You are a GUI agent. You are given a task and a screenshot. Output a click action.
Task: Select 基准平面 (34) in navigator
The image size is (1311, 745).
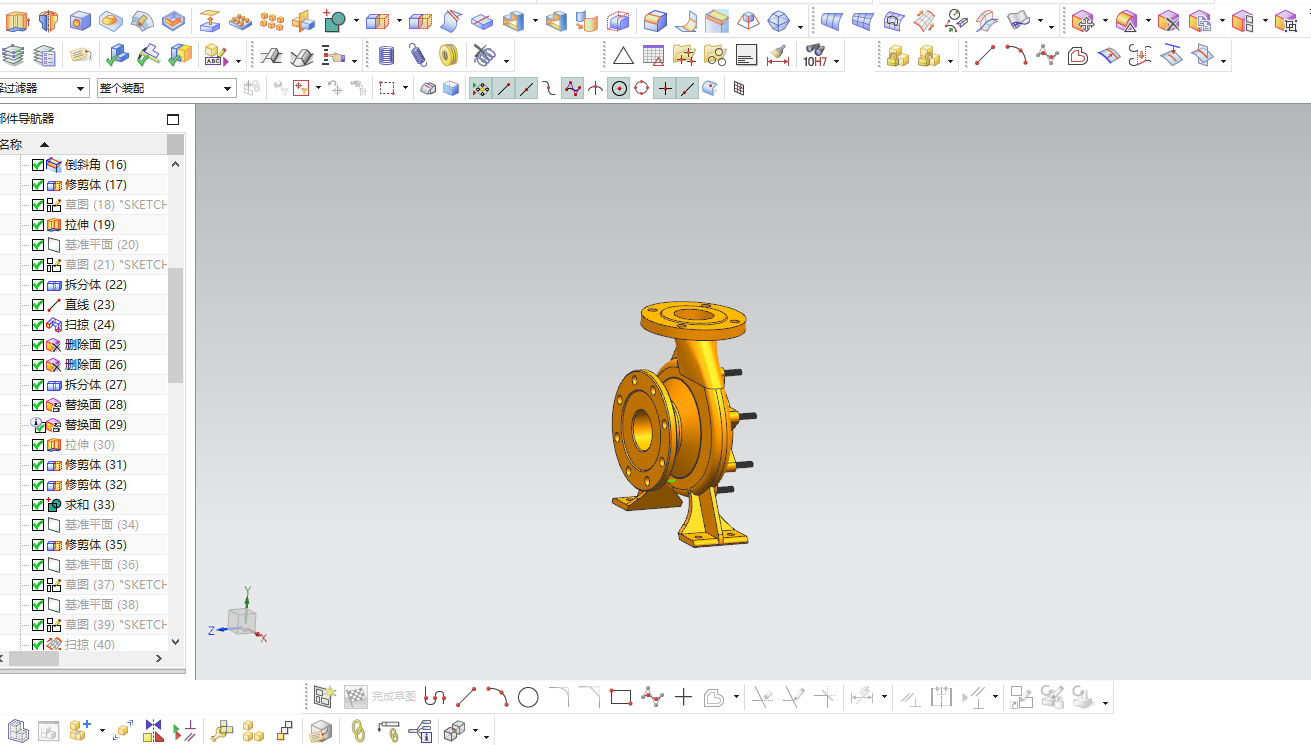click(x=102, y=525)
